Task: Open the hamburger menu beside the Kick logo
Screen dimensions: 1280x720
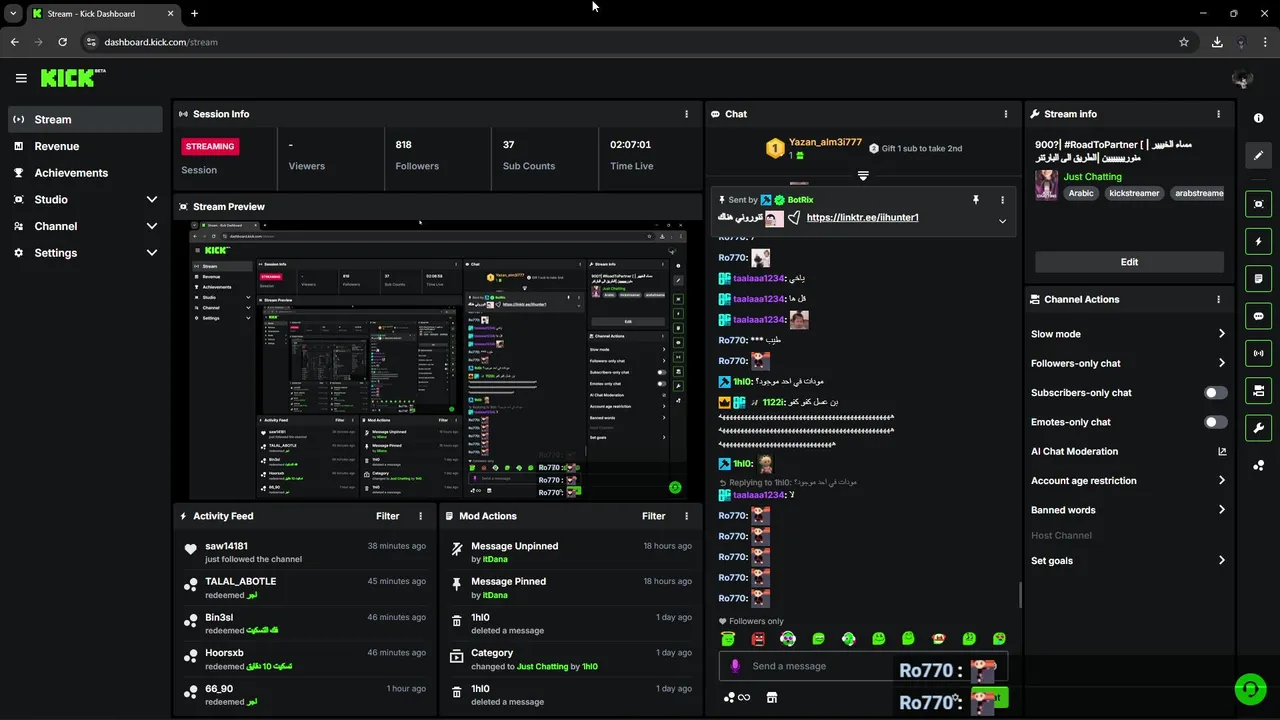Action: tap(21, 78)
